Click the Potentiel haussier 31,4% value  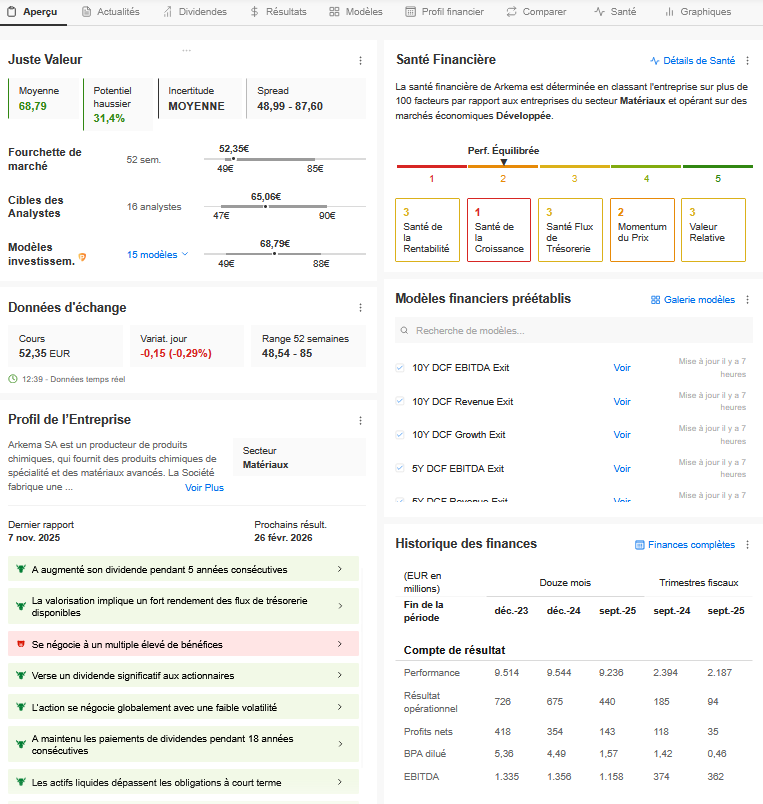109,118
